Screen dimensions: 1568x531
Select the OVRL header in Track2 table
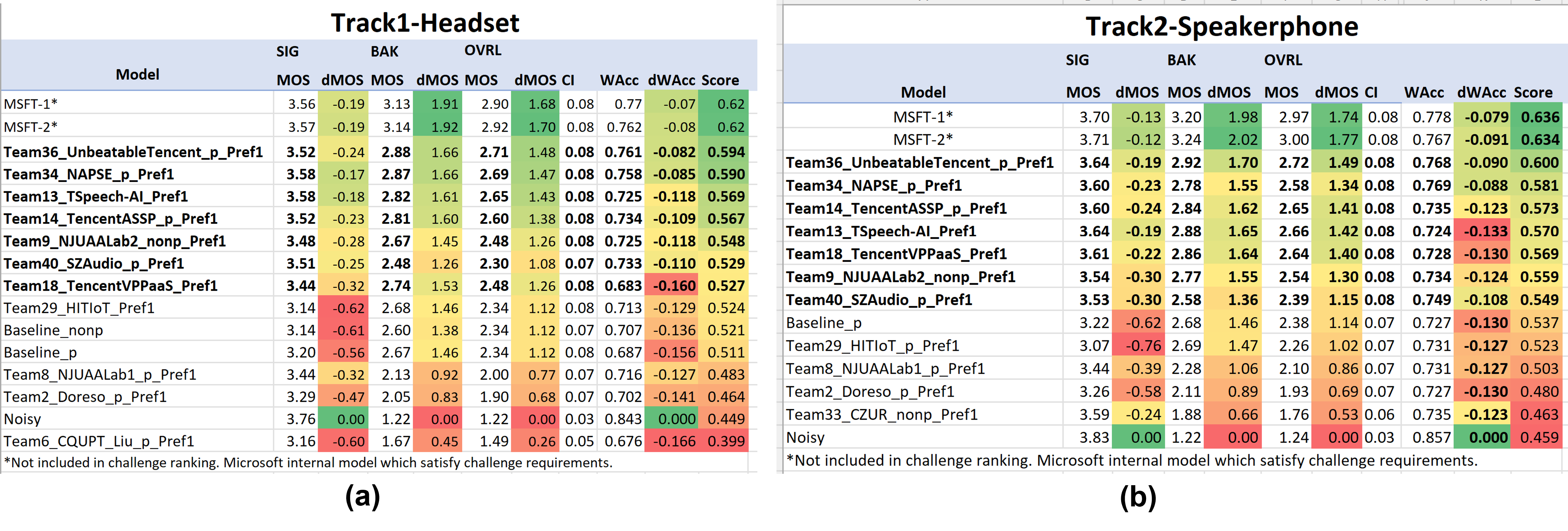[1282, 60]
